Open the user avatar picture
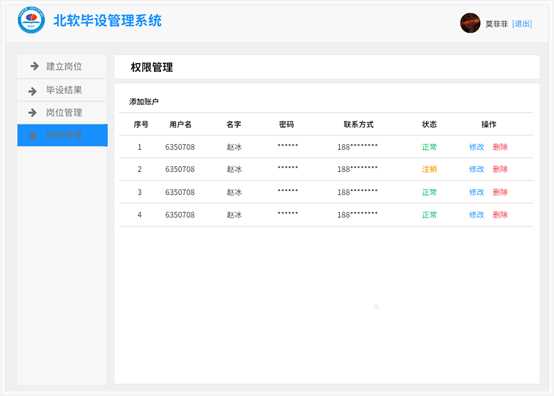This screenshot has height=396, width=554. [470, 23]
